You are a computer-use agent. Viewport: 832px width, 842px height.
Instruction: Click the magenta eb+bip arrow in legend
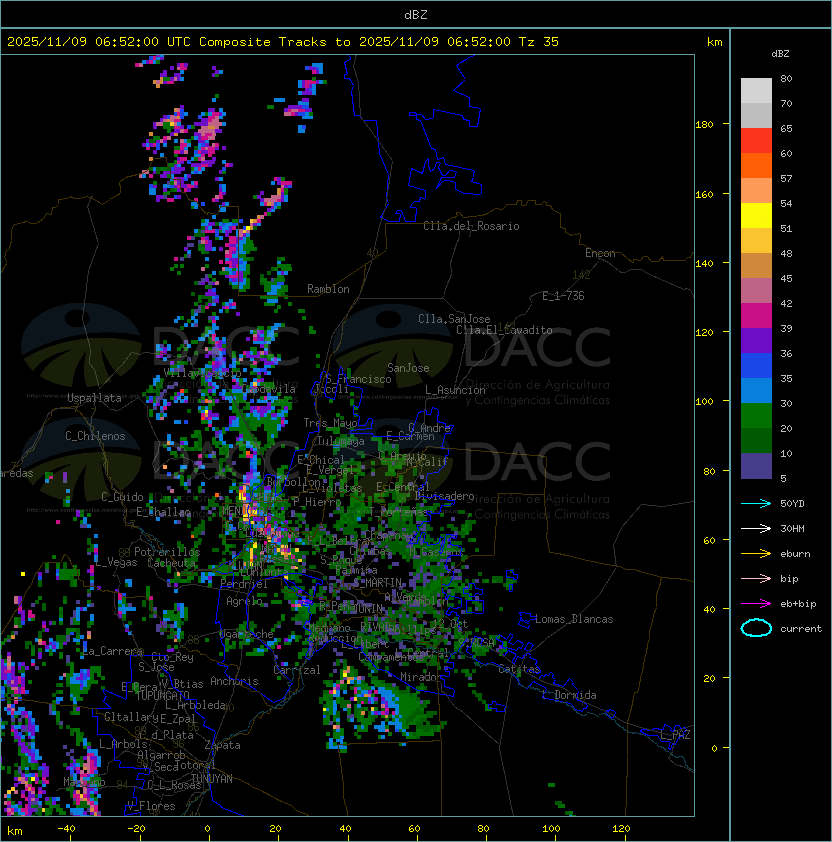756,604
